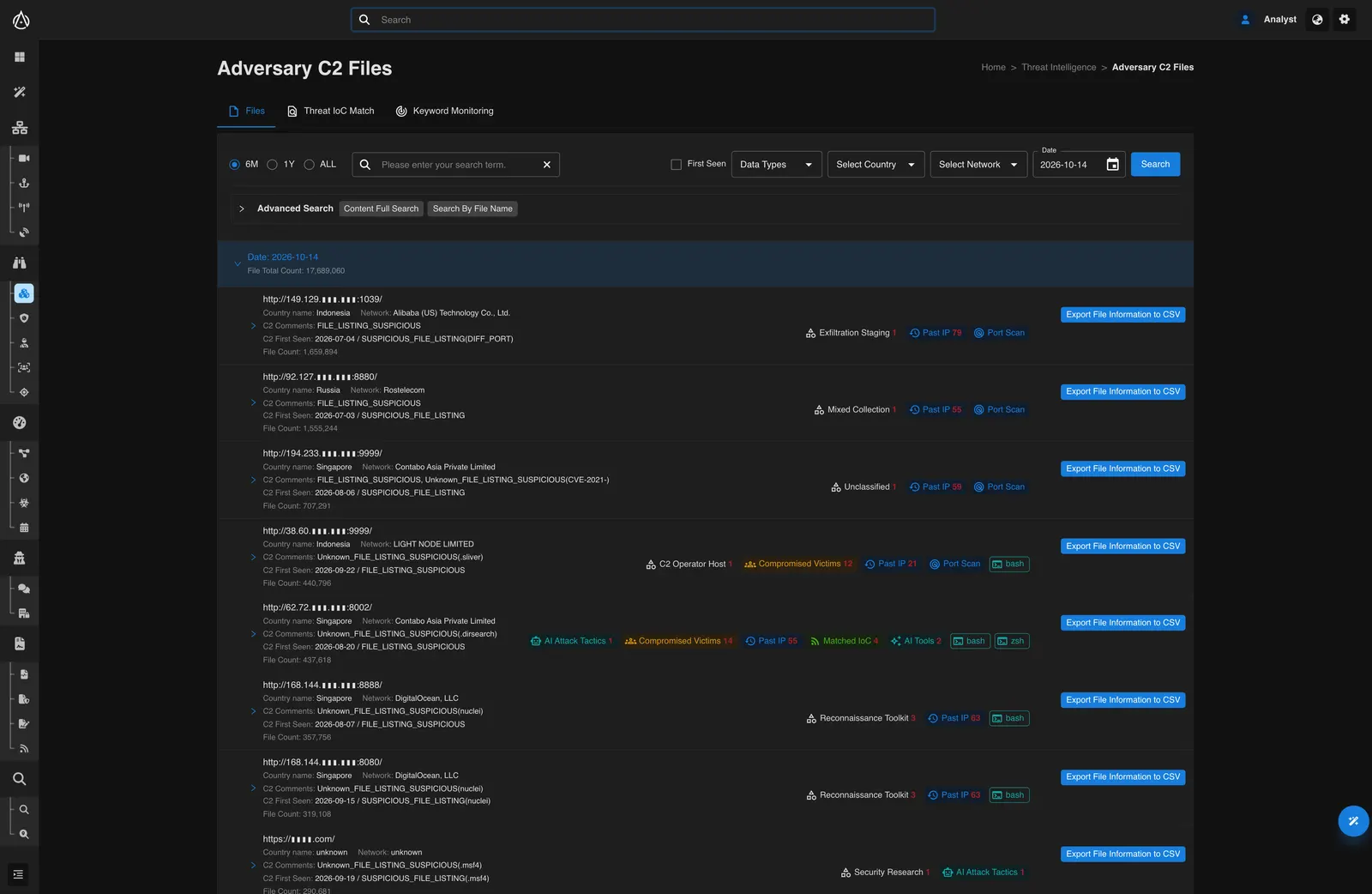This screenshot has width=1372, height=894.
Task: Open the shield icon in sidebar
Action: click(24, 318)
